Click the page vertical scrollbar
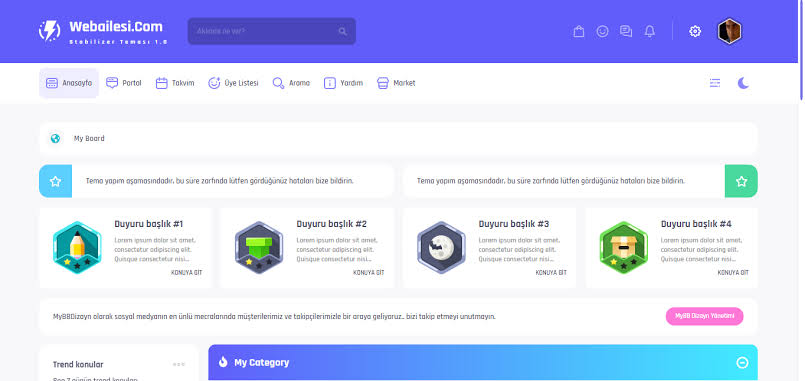The width and height of the screenshot is (805, 381). (802, 50)
